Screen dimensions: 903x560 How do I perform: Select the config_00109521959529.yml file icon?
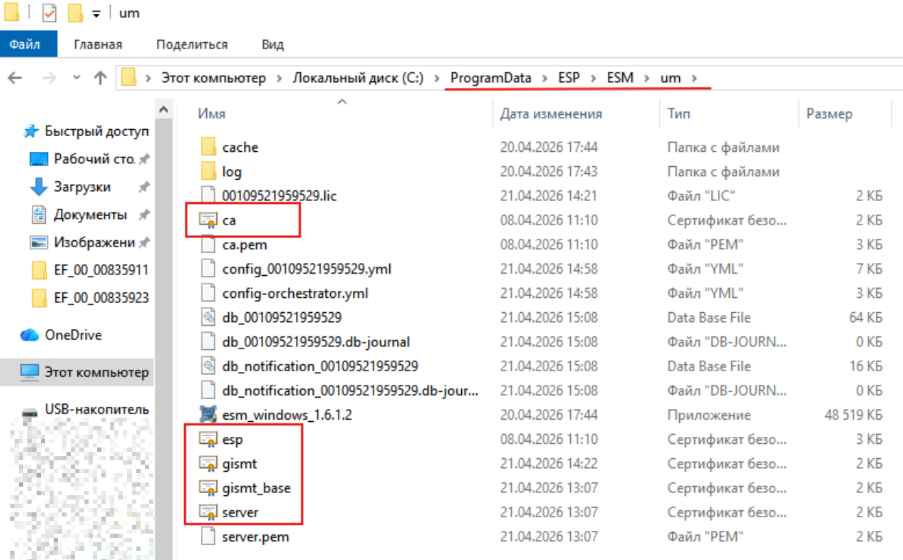tap(208, 268)
